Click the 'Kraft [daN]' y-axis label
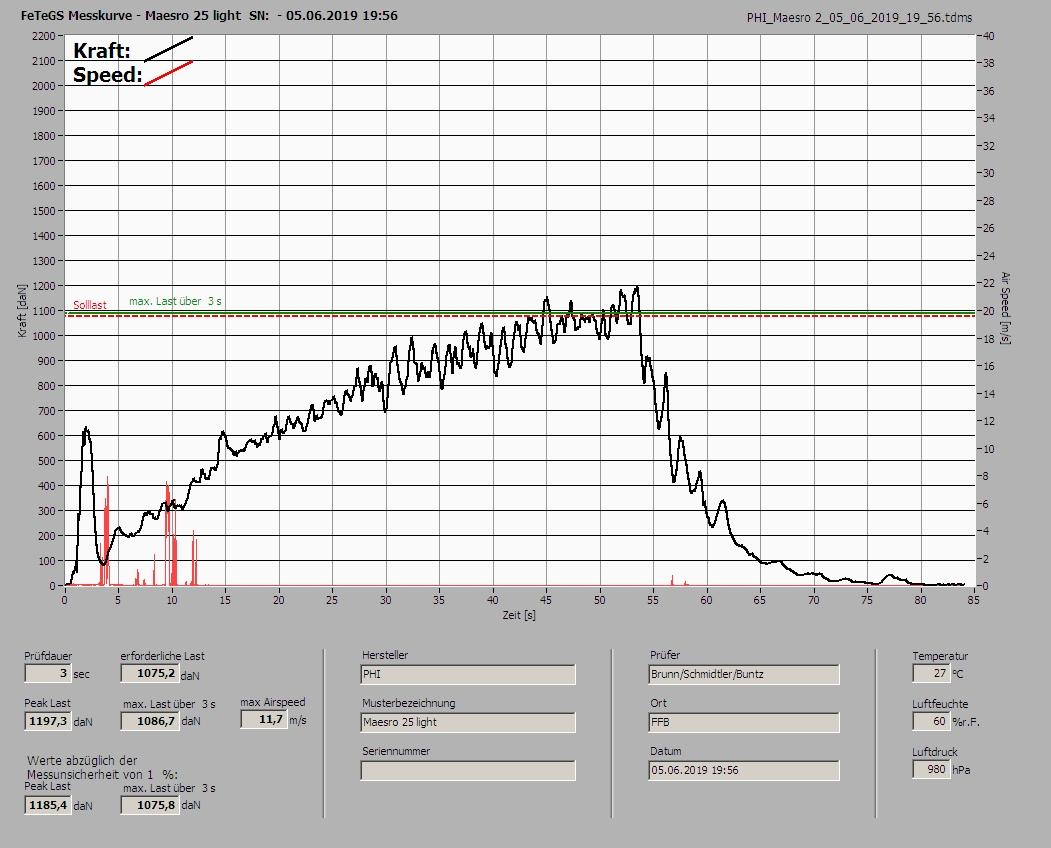This screenshot has height=848, width=1051. (23, 310)
